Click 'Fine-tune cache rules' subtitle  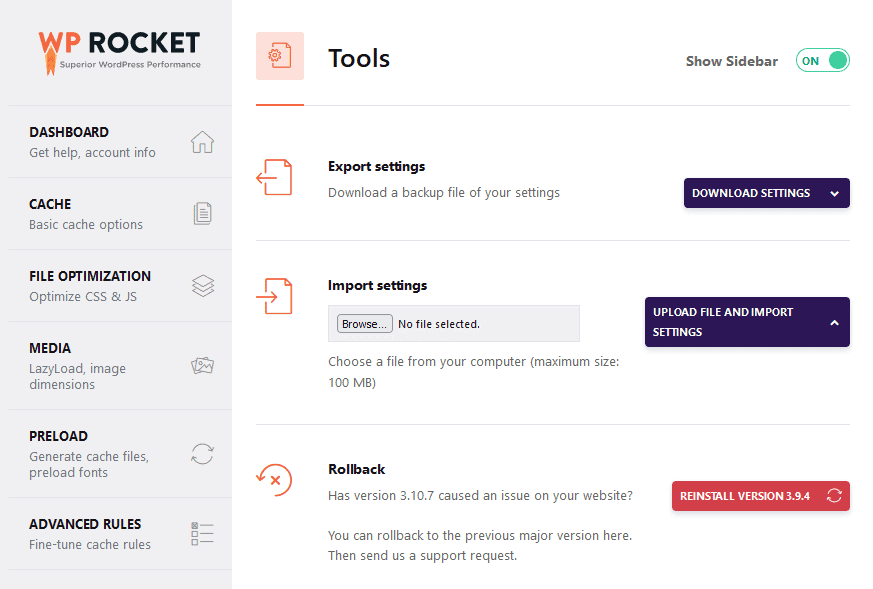(x=90, y=544)
